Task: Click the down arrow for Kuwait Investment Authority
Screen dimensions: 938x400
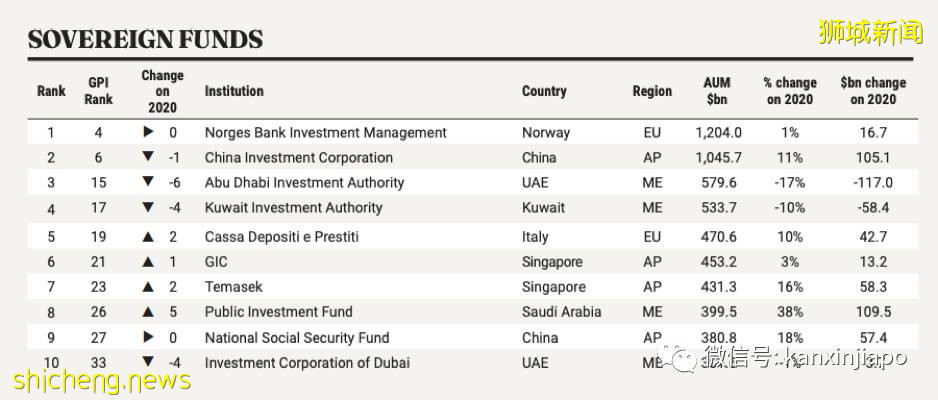Action: (x=148, y=208)
